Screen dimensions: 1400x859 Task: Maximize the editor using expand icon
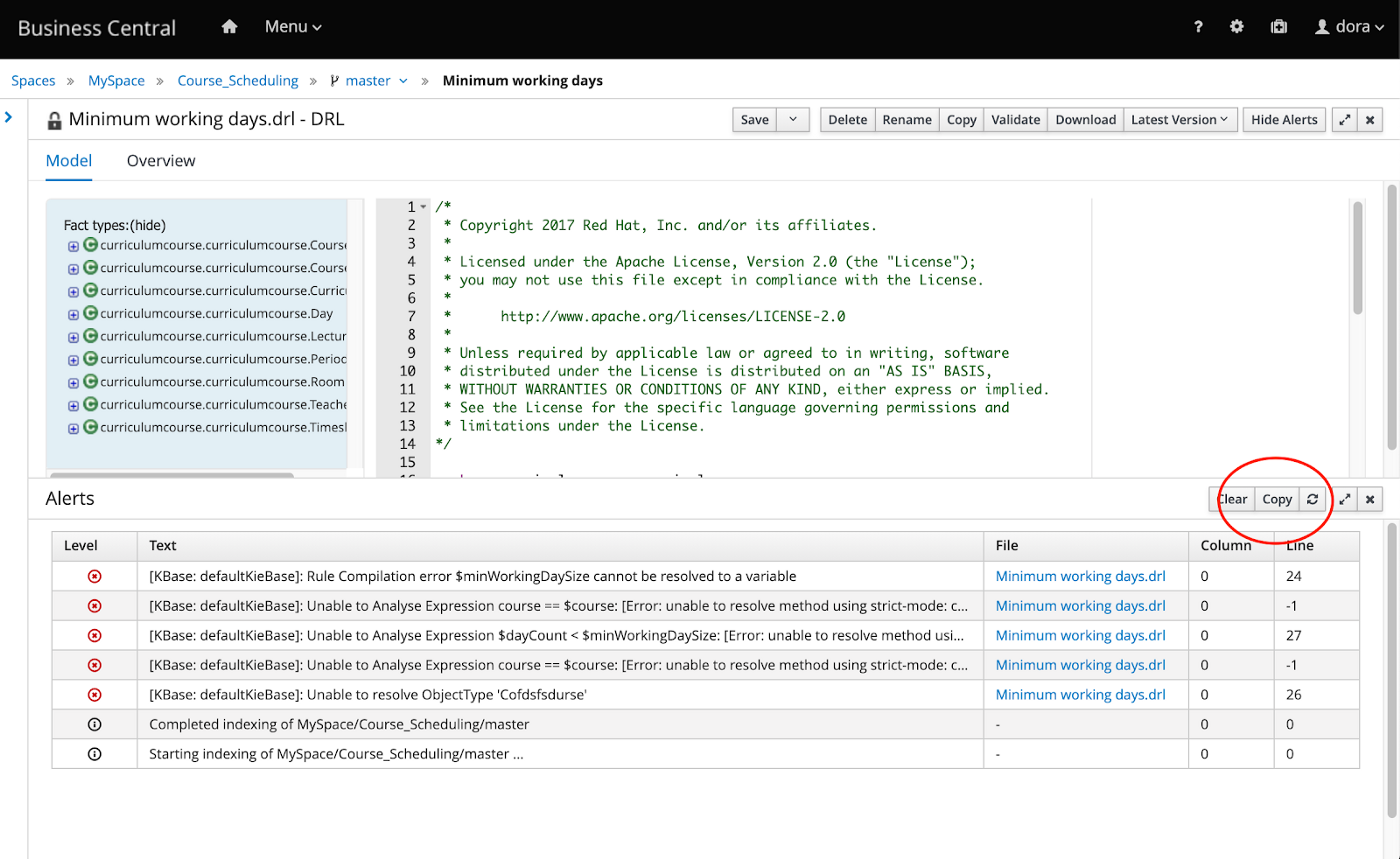coord(1345,120)
